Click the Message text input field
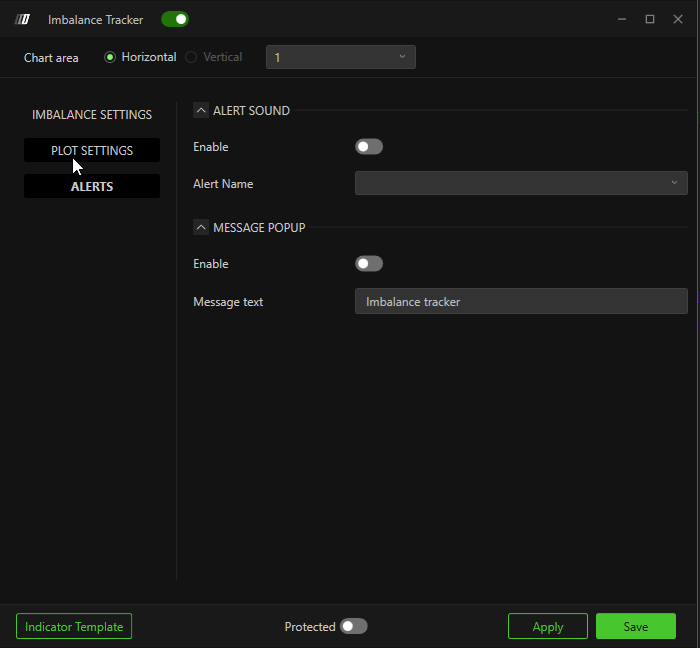This screenshot has width=700, height=648. (x=521, y=301)
